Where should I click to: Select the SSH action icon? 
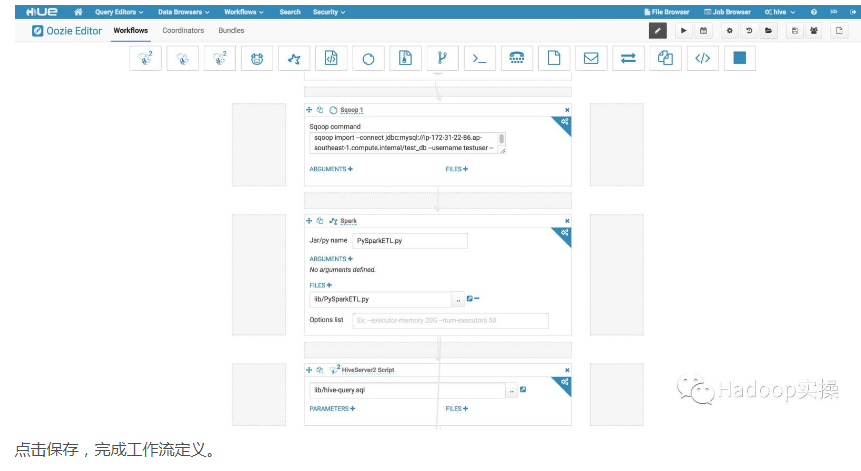pyautogui.click(x=517, y=58)
